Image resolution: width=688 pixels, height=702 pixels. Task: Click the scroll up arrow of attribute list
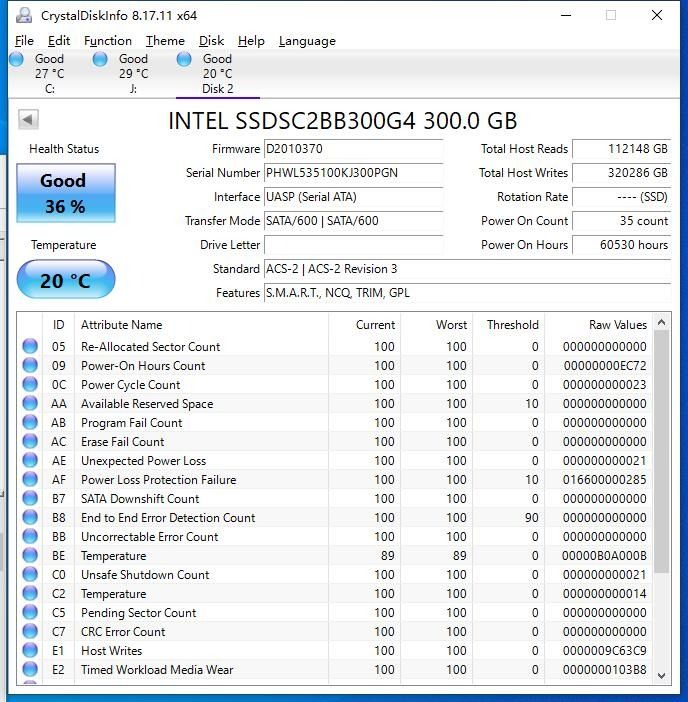click(x=662, y=322)
